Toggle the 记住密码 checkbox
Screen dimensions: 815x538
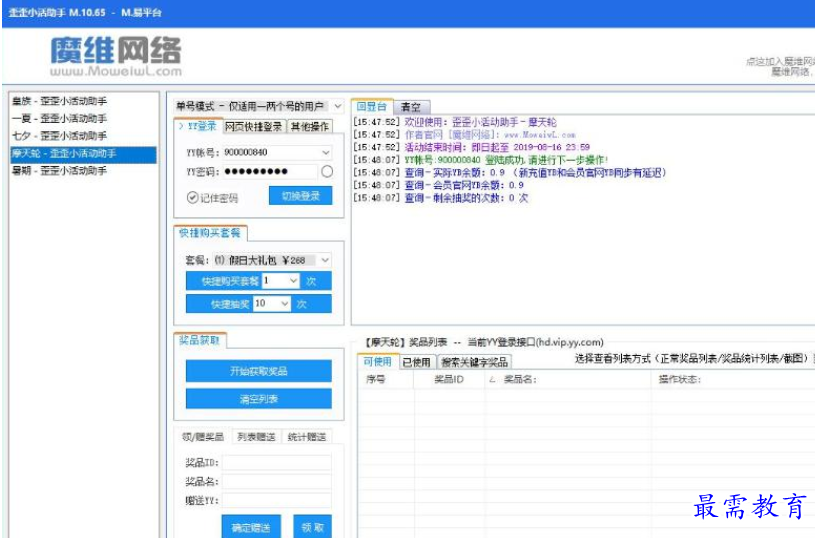click(x=192, y=198)
